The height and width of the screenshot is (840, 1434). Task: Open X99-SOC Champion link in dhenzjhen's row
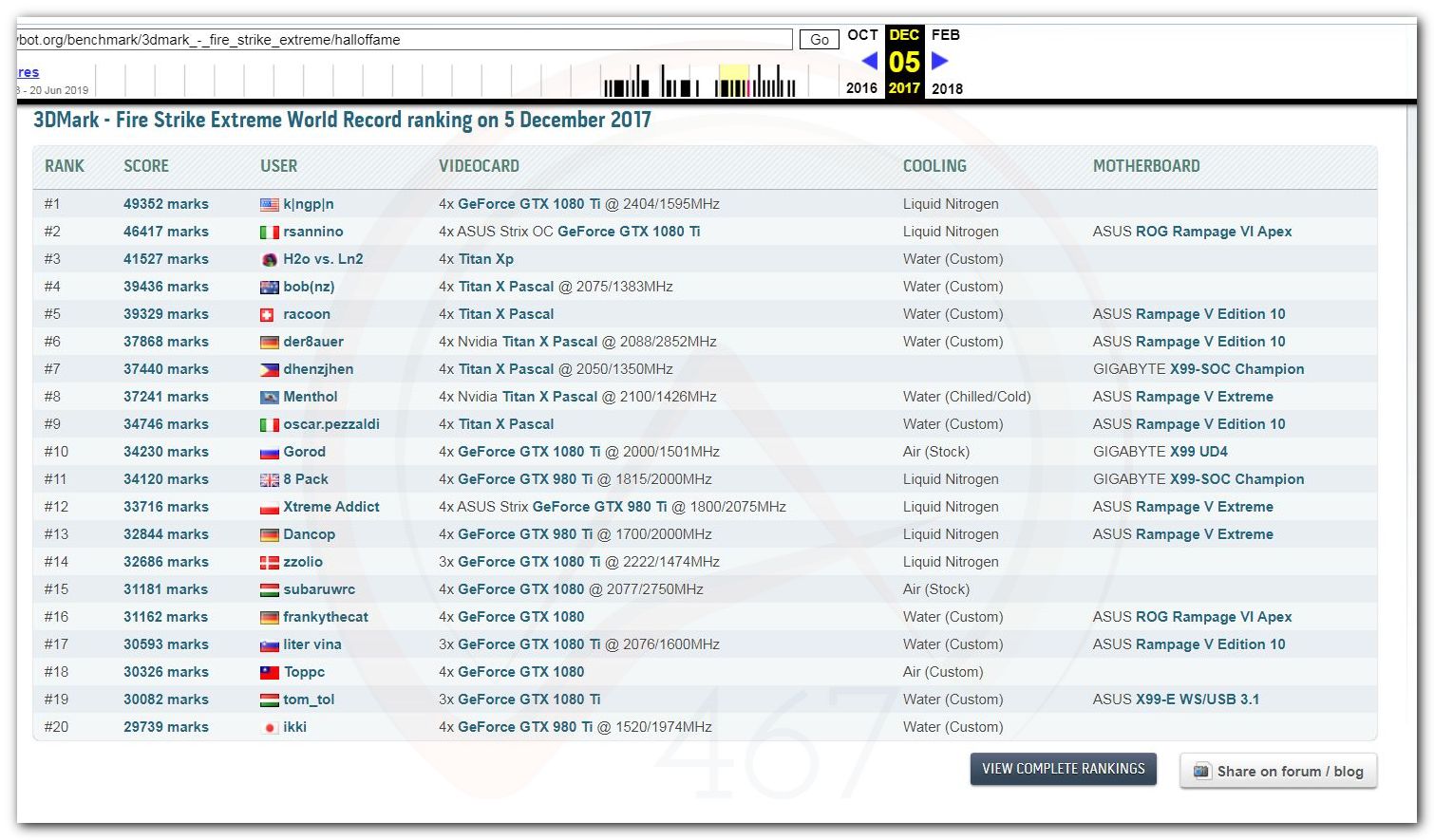click(1237, 369)
